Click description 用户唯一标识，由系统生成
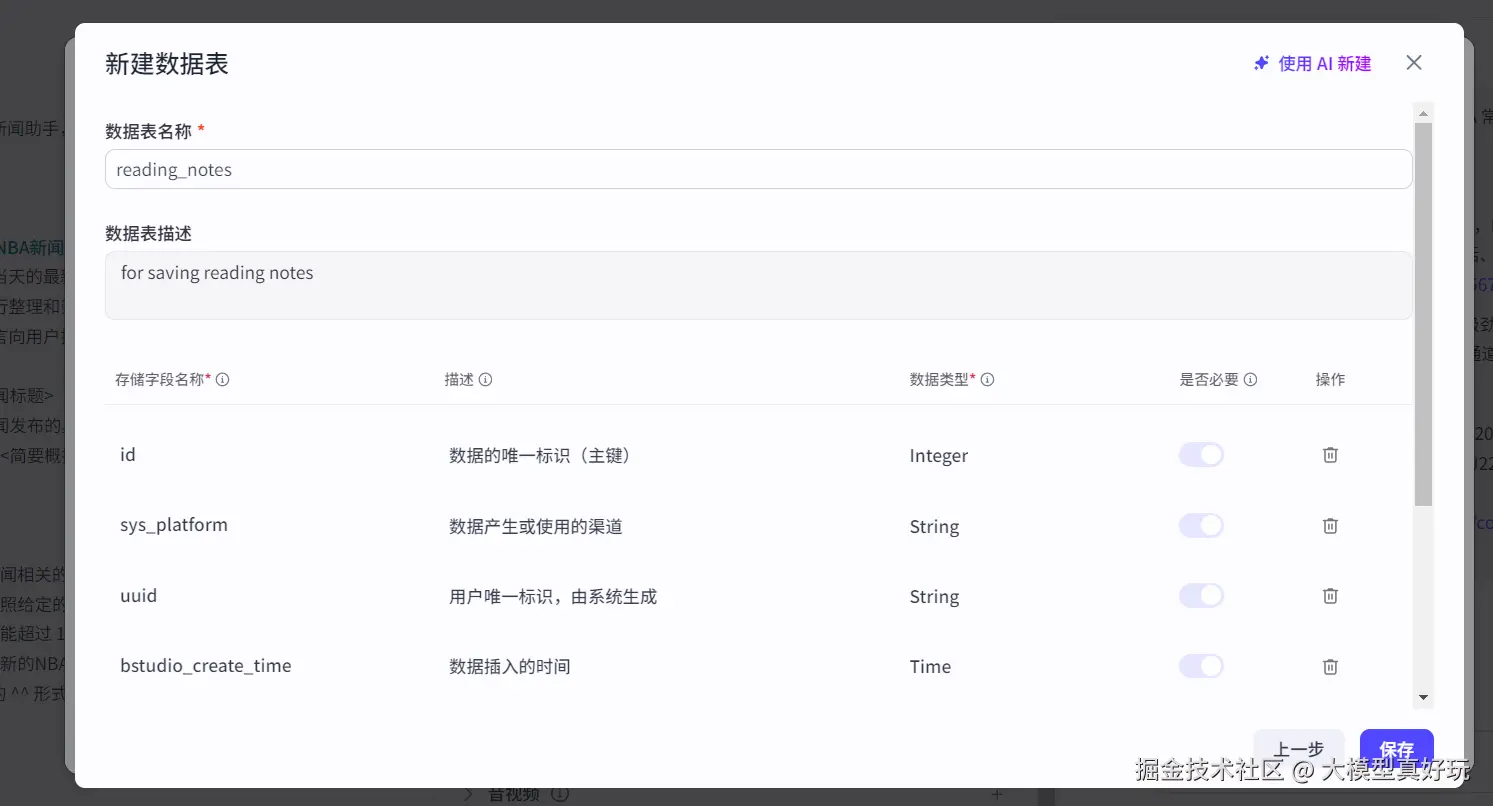 553,597
